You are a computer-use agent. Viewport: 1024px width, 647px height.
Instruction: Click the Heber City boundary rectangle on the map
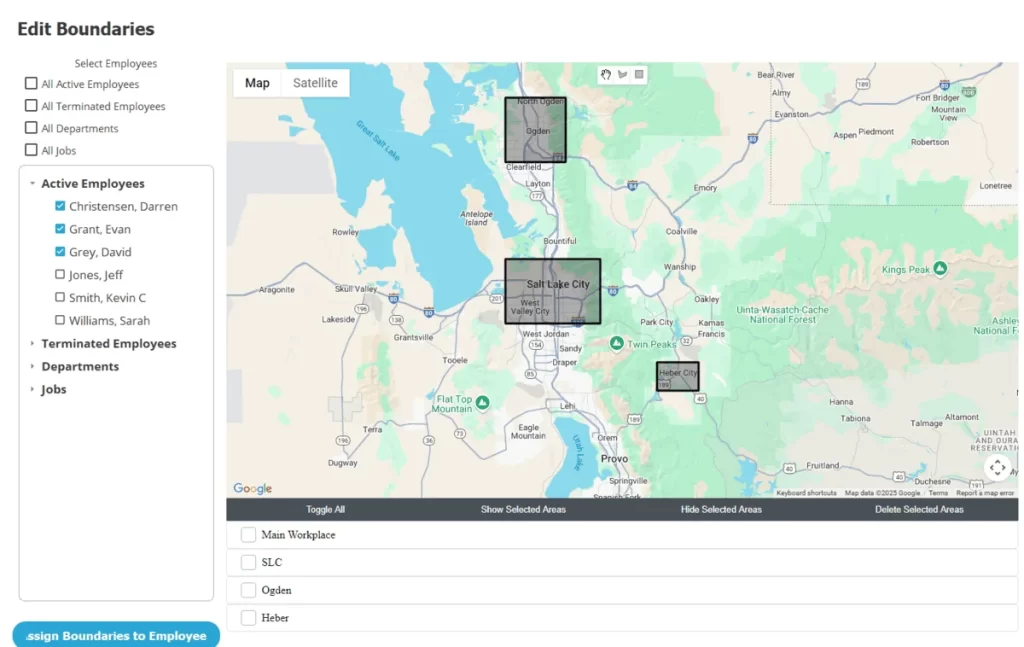(x=678, y=374)
